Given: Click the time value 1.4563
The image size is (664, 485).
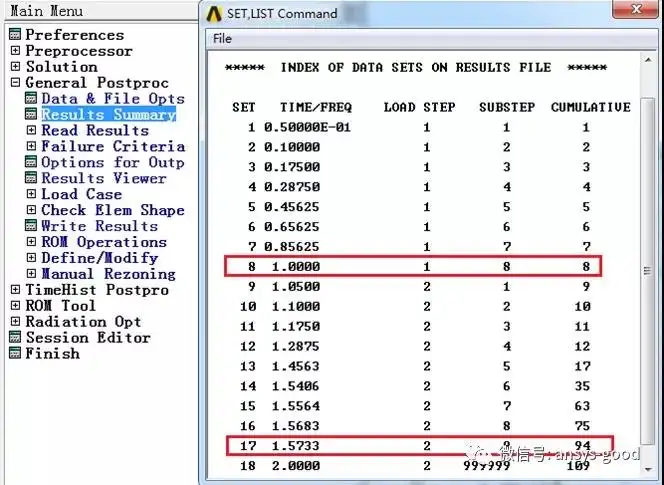Looking at the screenshot, I should tap(296, 366).
